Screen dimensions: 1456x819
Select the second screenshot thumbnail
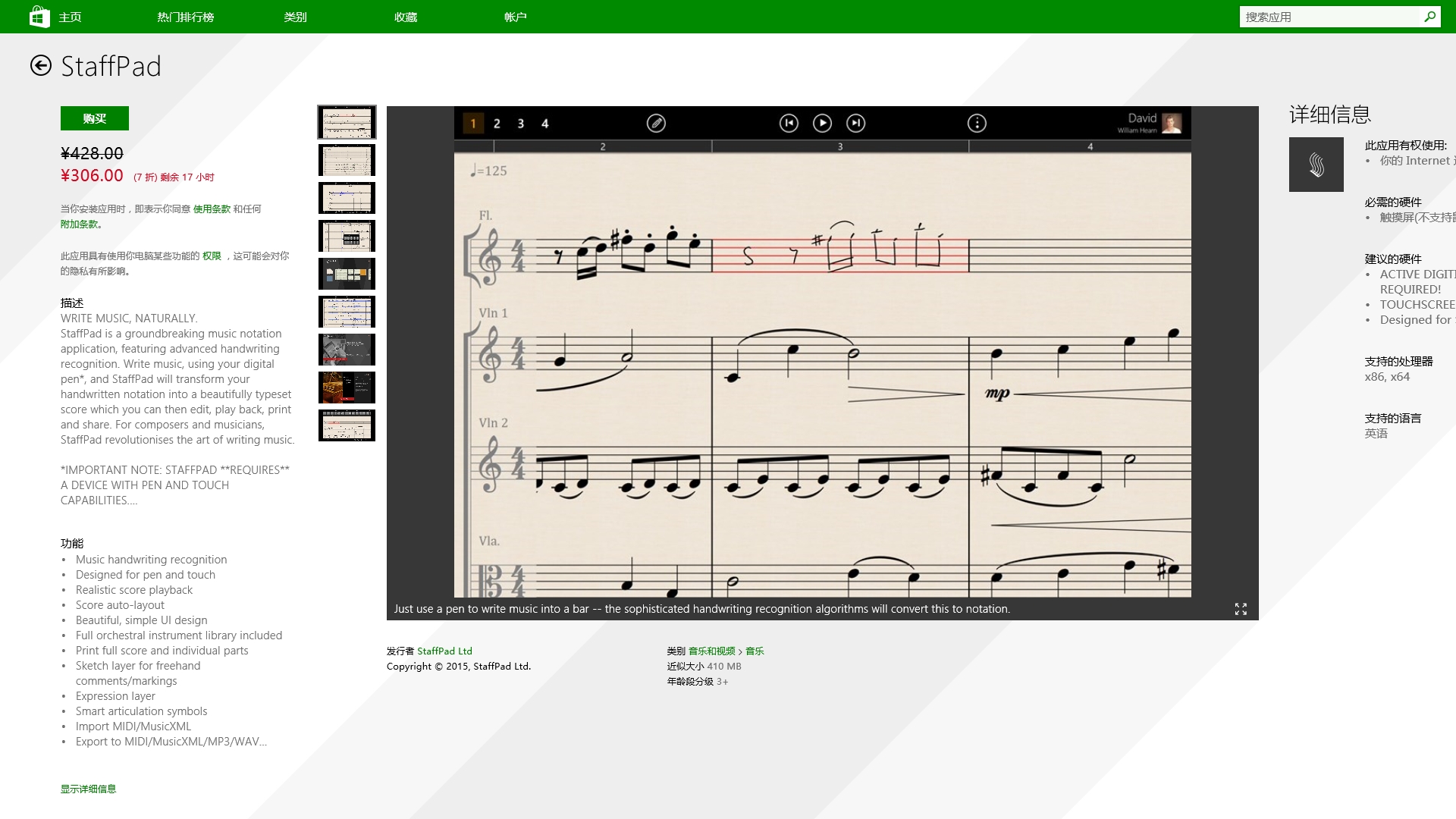347,160
